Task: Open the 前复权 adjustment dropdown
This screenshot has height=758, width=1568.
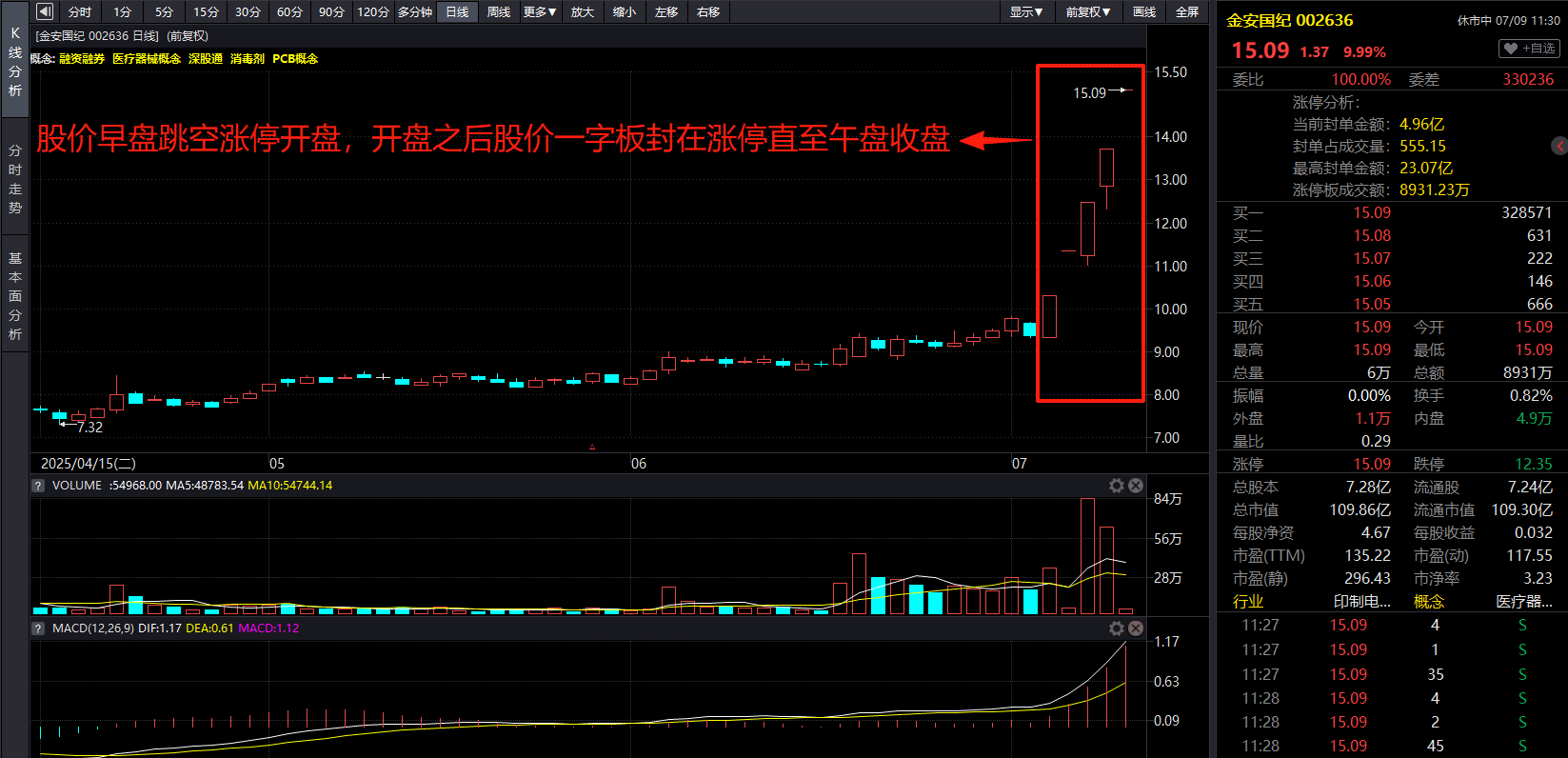Action: click(x=1087, y=11)
